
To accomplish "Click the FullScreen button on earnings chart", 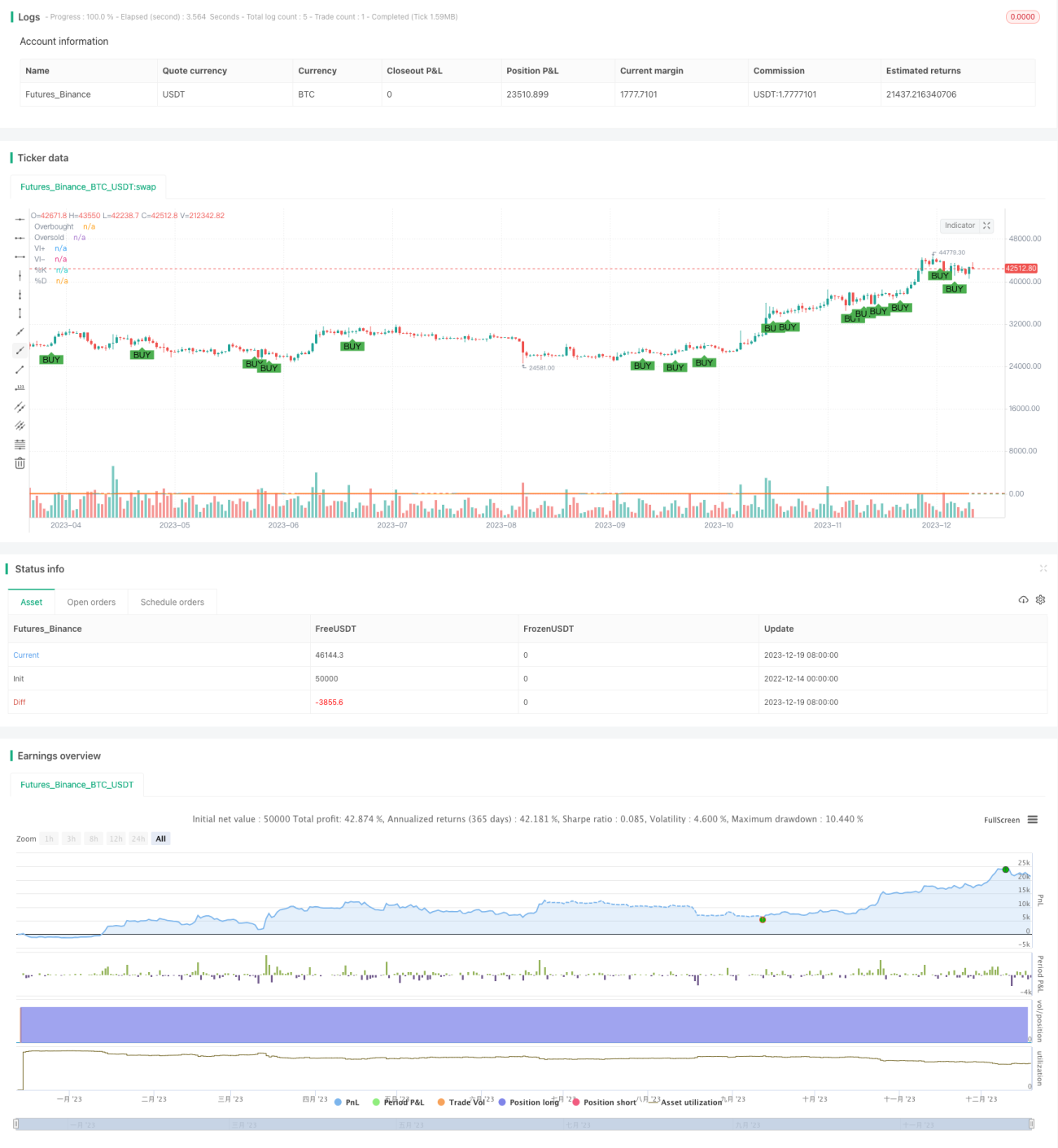I will click(x=1002, y=820).
